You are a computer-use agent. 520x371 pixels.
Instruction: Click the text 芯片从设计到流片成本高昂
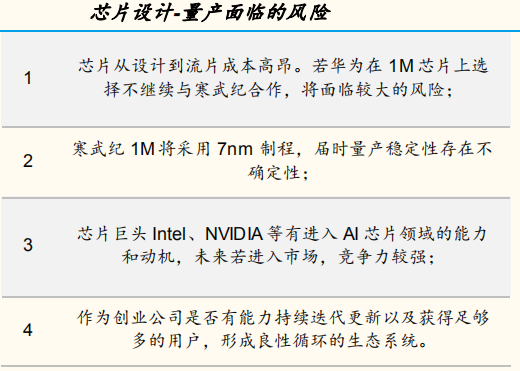[185, 66]
